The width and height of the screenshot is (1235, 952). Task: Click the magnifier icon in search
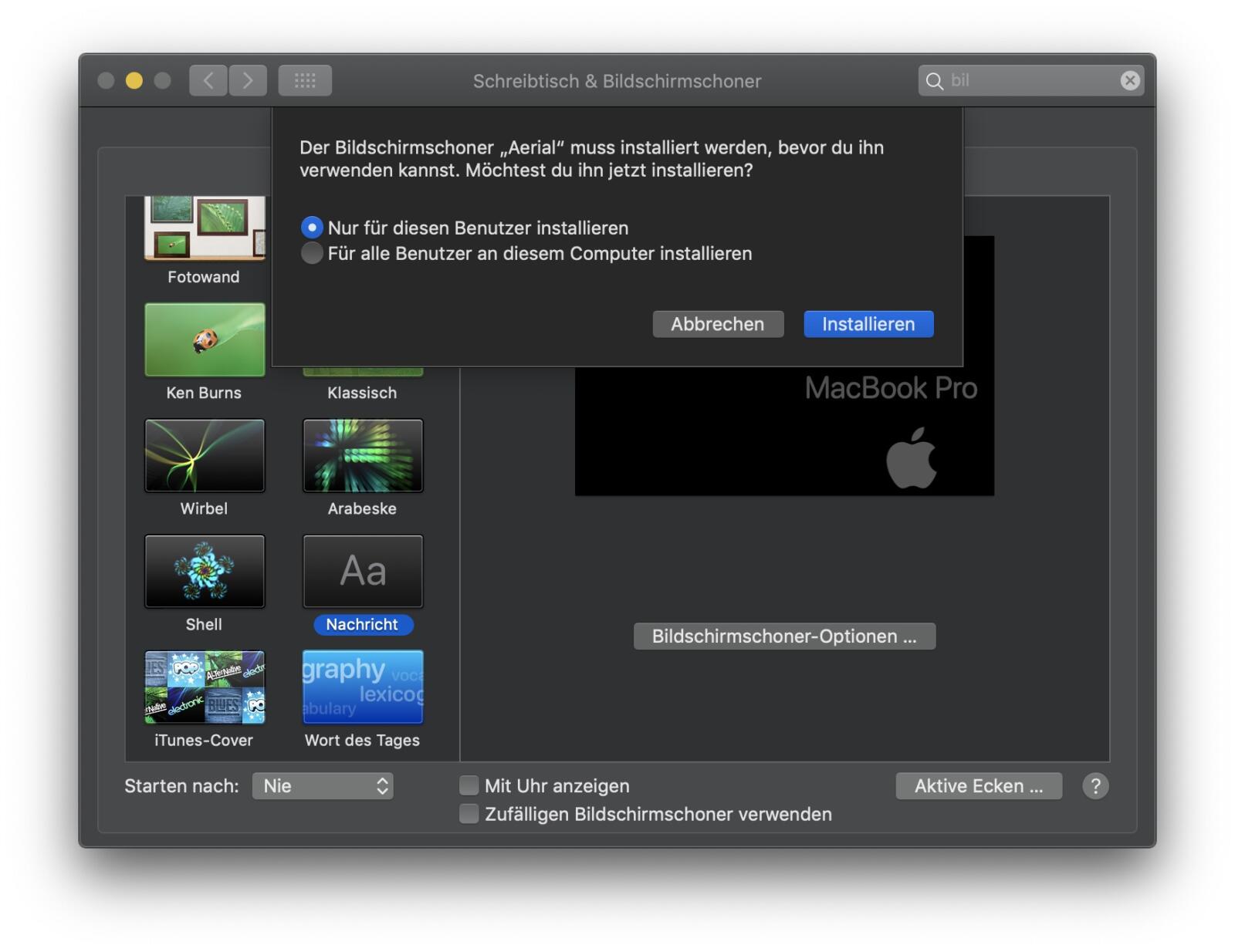click(934, 81)
